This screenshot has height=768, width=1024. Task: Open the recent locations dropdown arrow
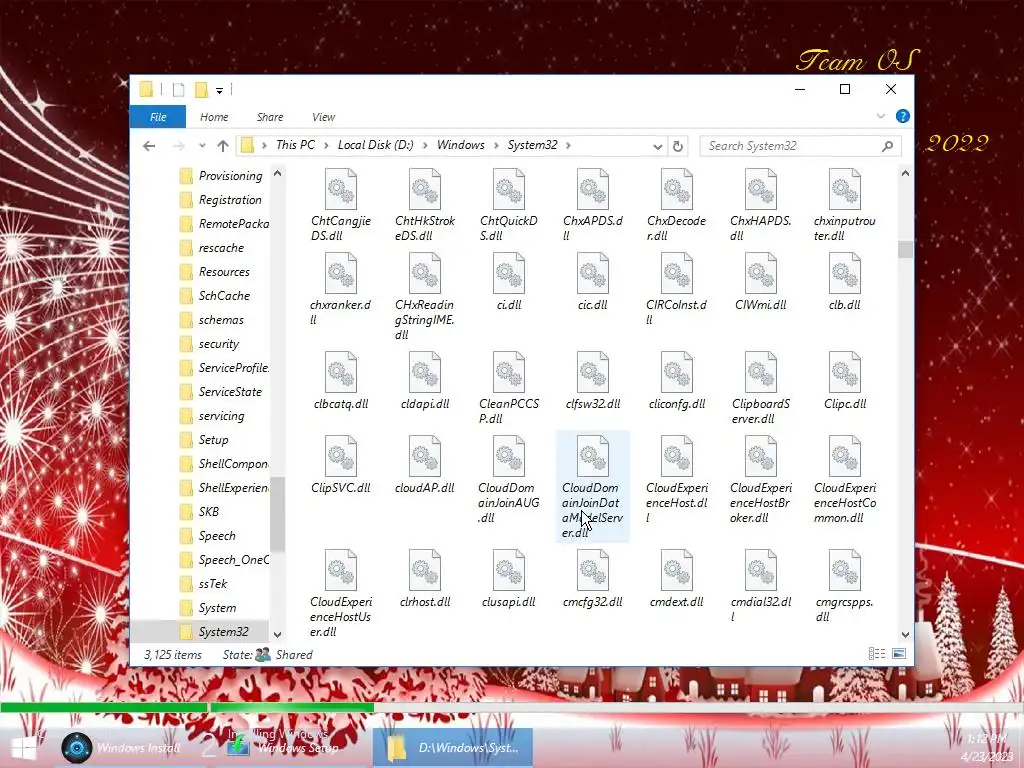click(x=202, y=146)
